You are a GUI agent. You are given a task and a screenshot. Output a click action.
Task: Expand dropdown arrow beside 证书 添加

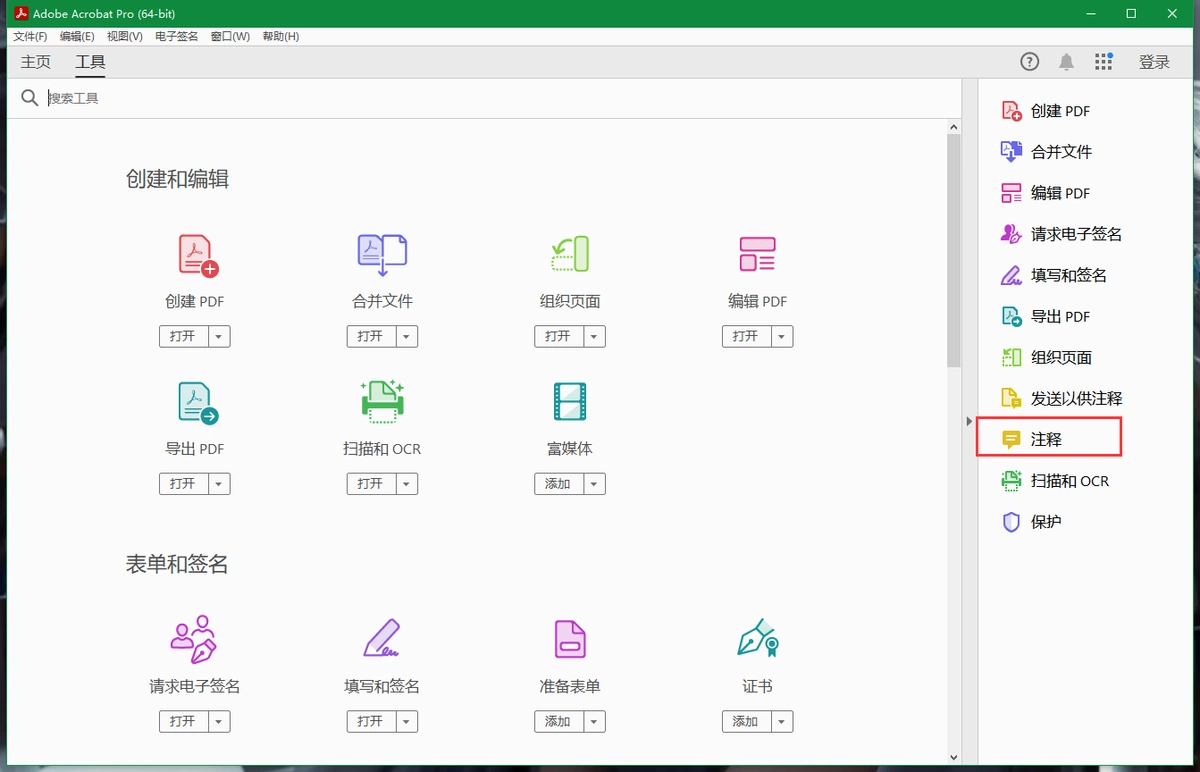[x=782, y=722]
